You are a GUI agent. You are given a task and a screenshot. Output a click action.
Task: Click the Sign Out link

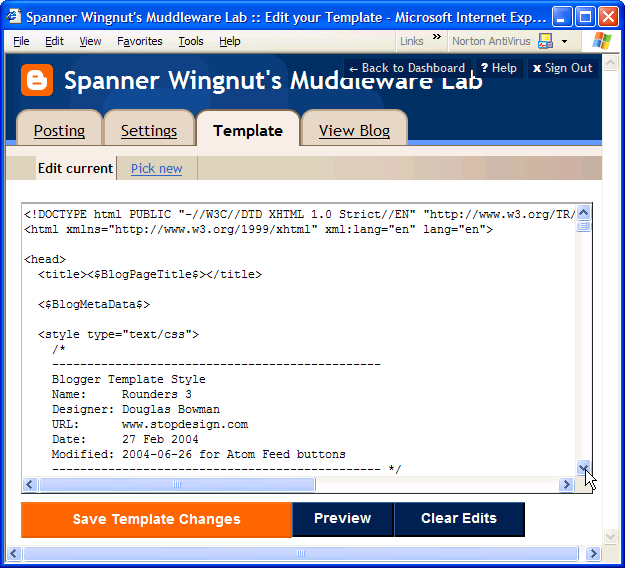pos(562,68)
